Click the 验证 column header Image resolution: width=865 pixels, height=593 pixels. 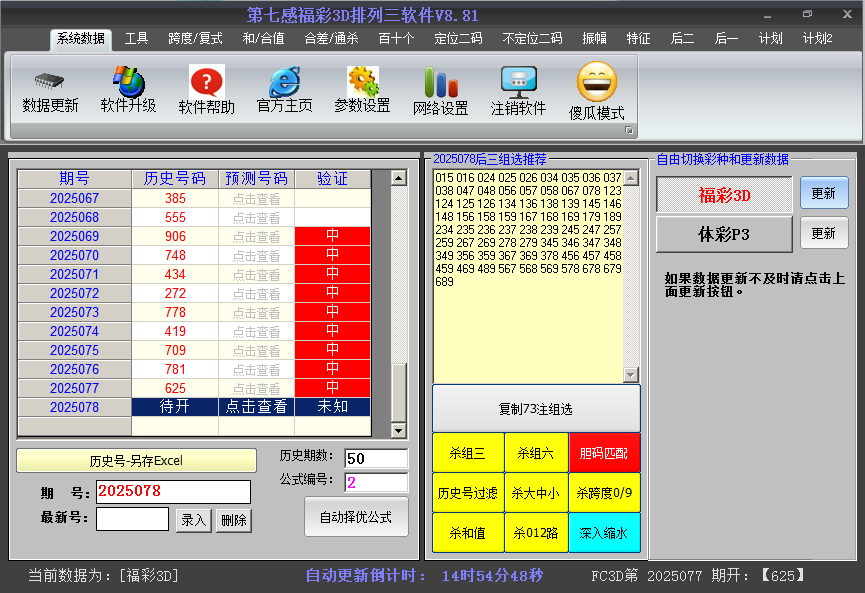coord(333,179)
